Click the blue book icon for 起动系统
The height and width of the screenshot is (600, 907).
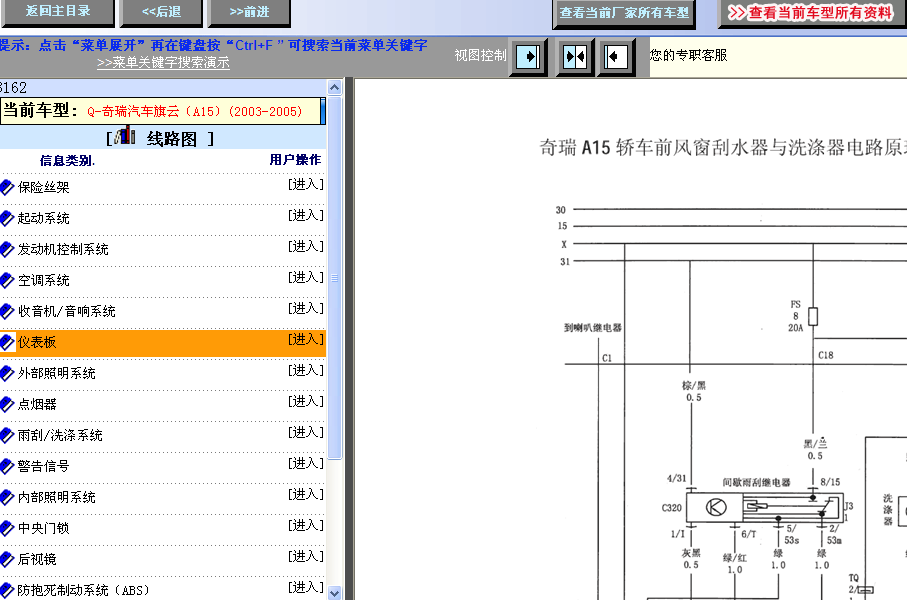click(7, 219)
